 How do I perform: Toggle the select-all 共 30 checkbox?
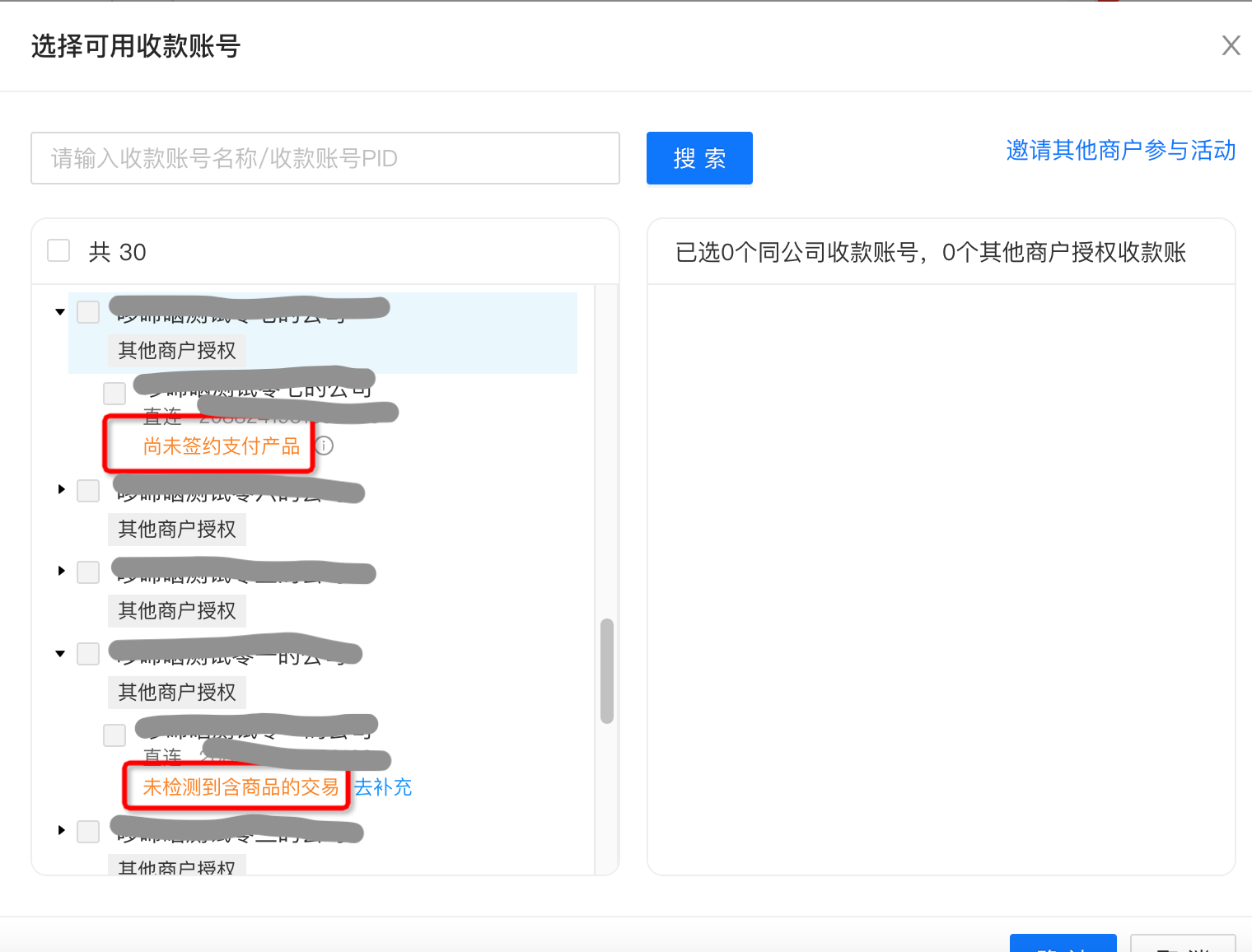58,250
